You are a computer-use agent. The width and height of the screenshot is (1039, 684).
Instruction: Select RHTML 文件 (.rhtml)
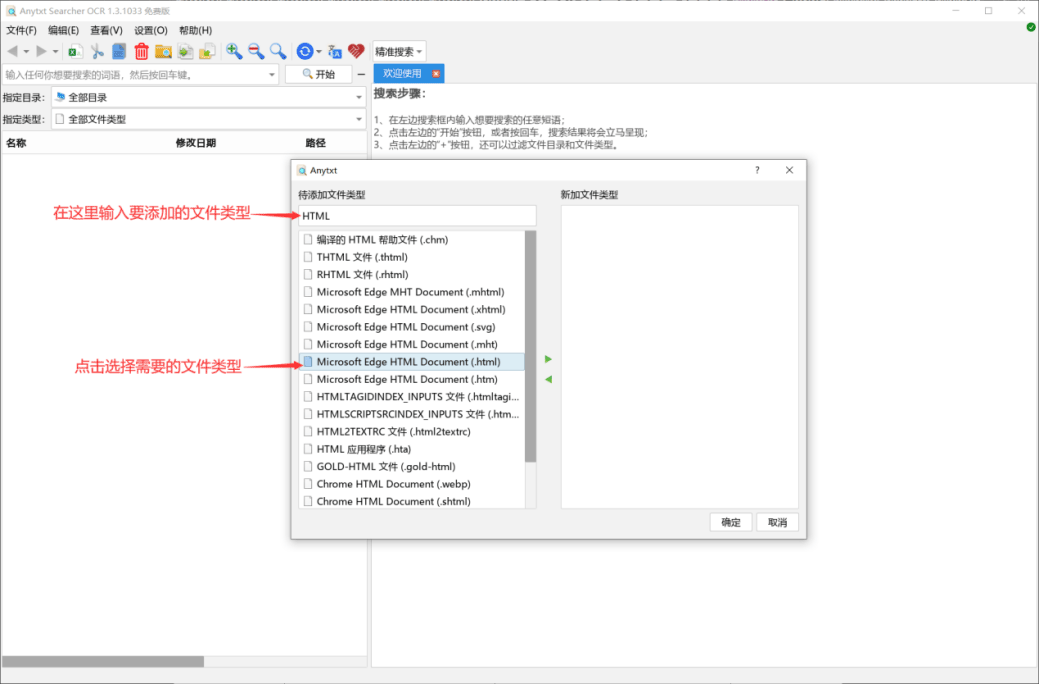coord(411,274)
